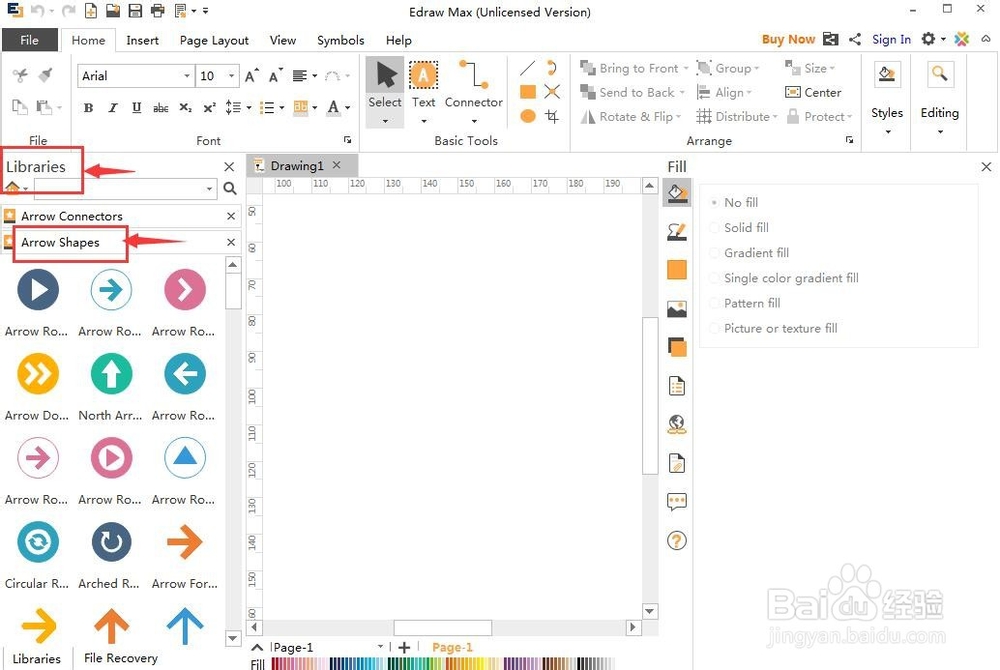Select the No fill option
Viewport: 1000px width, 670px height.
coord(734,203)
